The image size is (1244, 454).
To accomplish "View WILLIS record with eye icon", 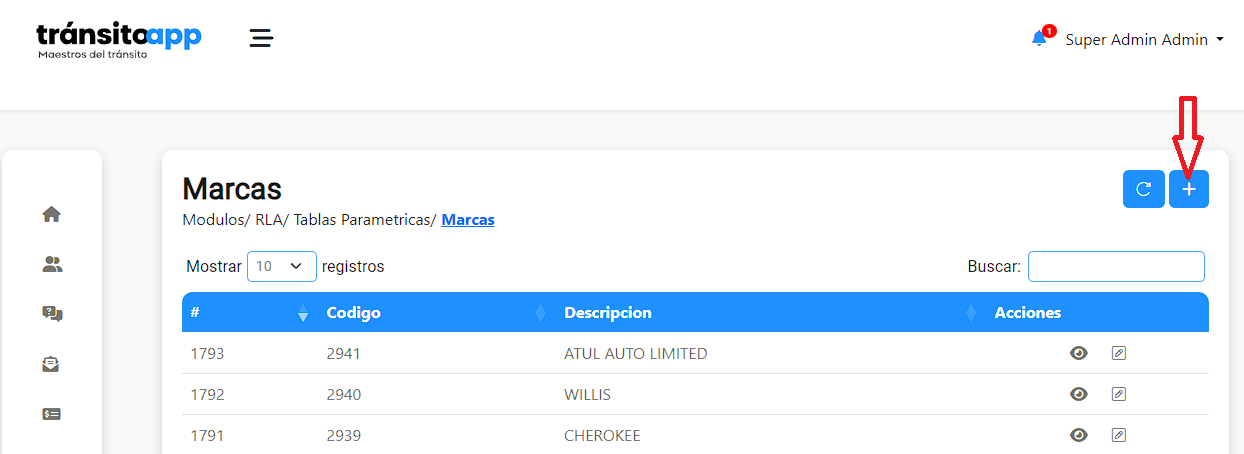I will tap(1078, 394).
